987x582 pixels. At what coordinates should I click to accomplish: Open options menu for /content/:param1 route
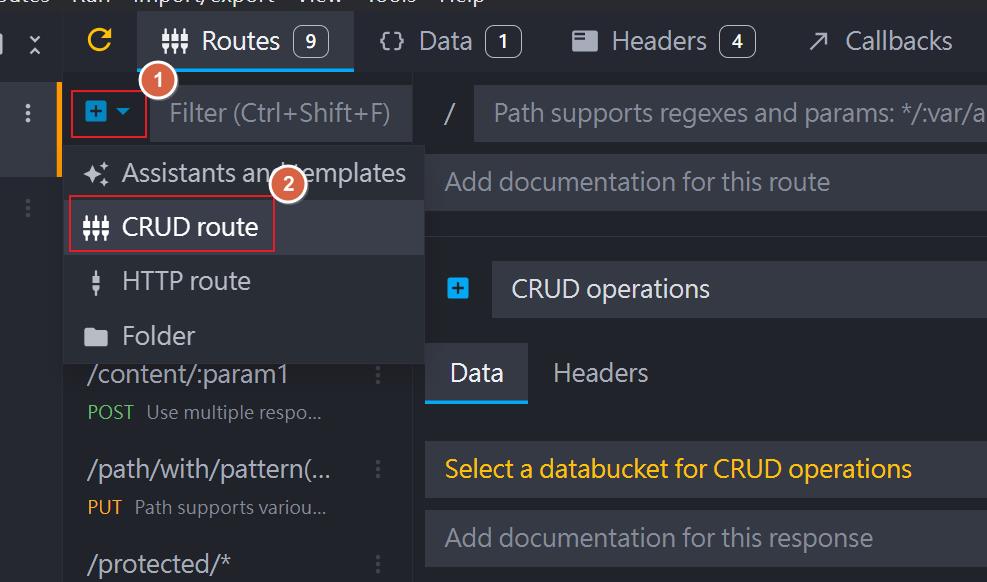click(378, 375)
